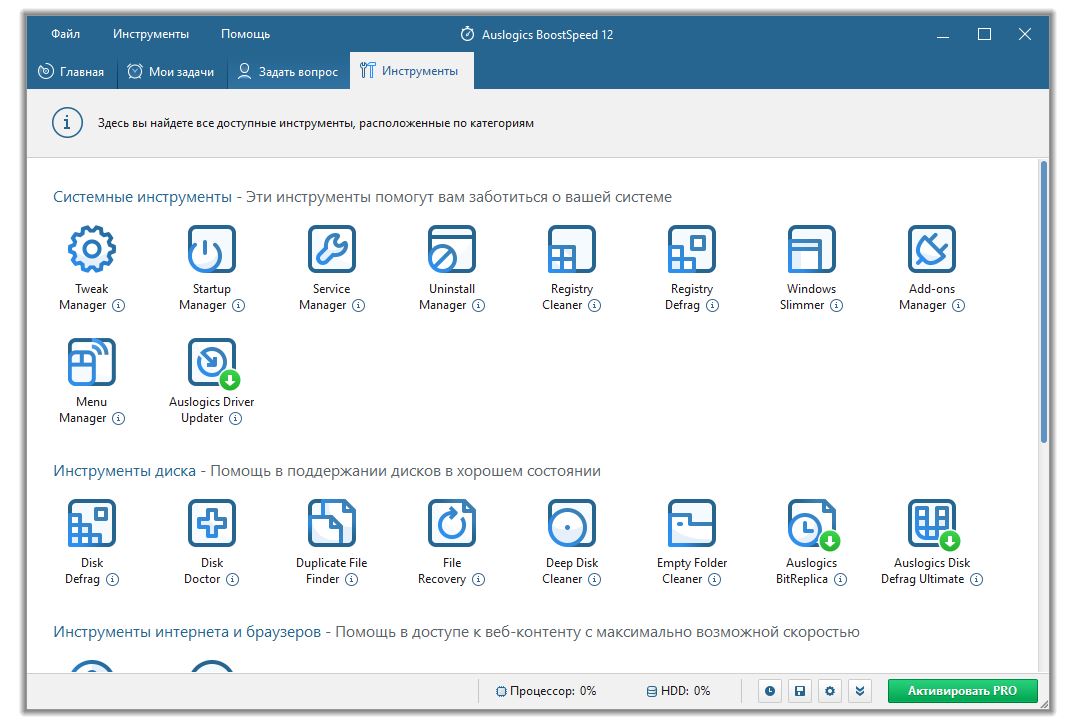Show info for Uninstall Manager

(x=479, y=306)
